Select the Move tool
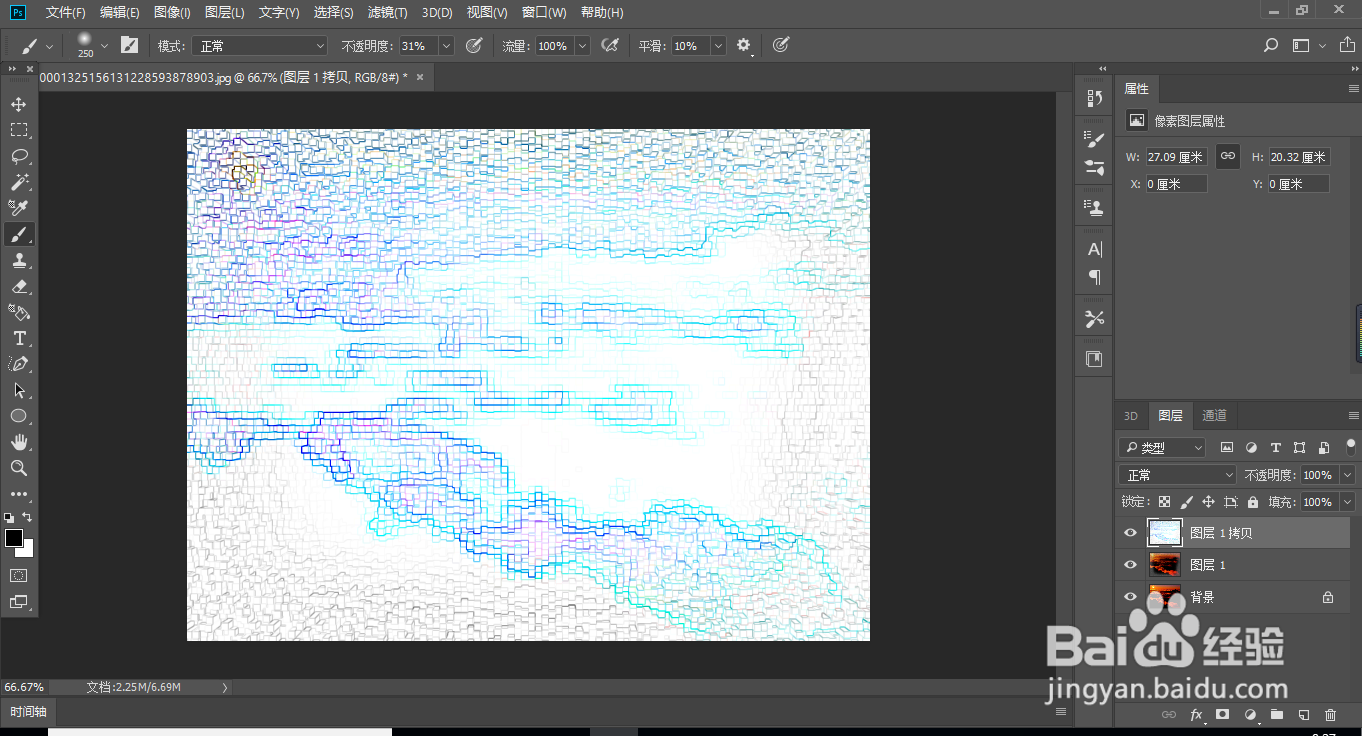This screenshot has width=1362, height=736. click(19, 104)
